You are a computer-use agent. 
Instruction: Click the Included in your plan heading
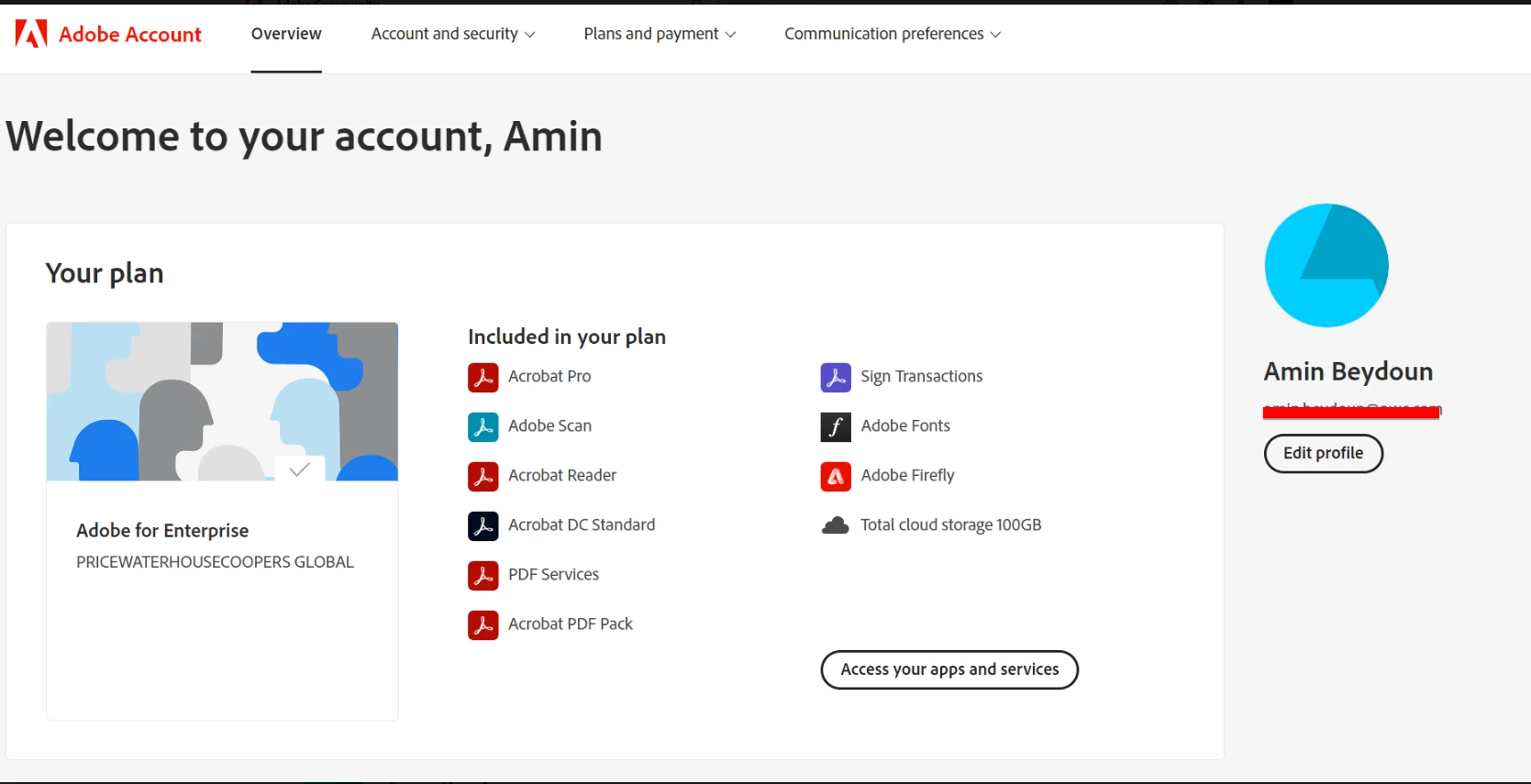point(567,337)
